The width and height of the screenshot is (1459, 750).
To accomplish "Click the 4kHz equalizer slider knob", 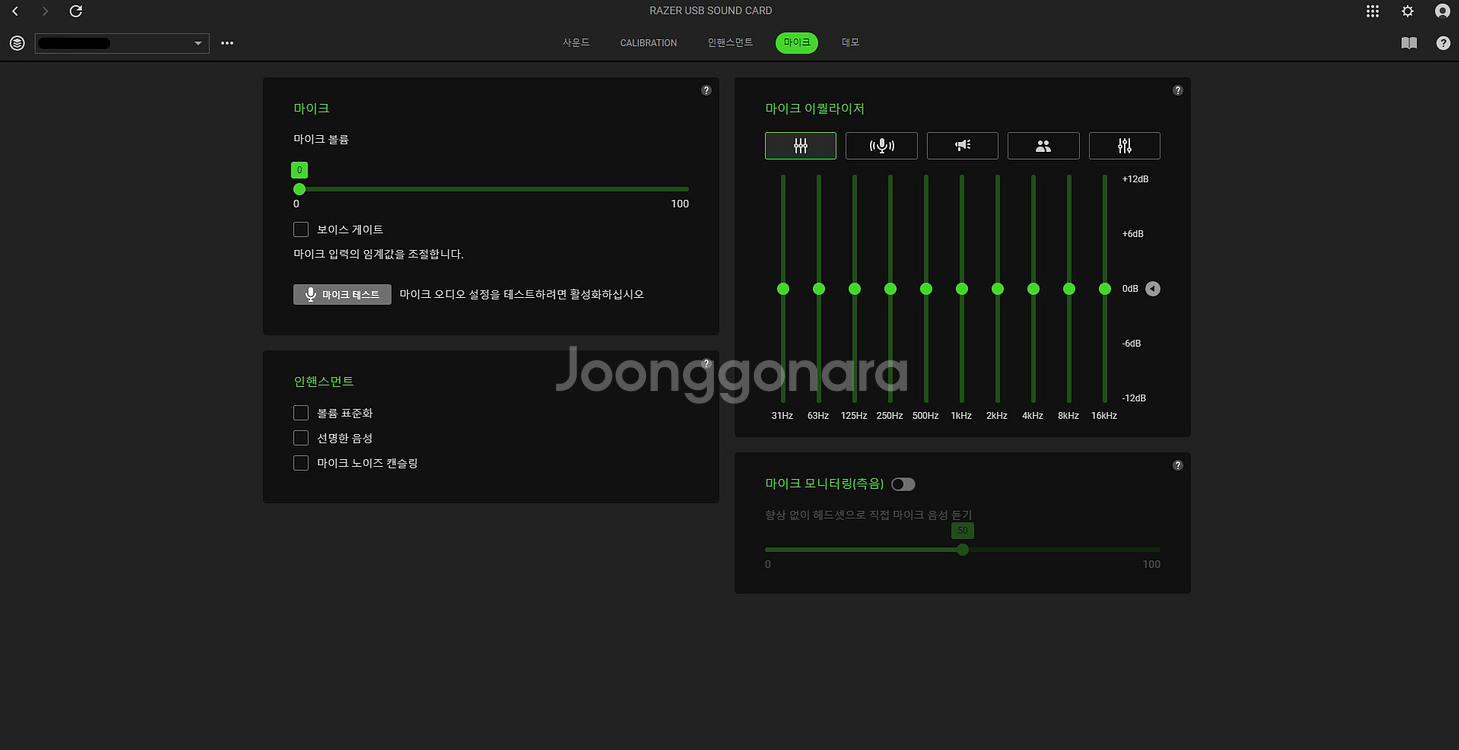I will click(x=1033, y=289).
